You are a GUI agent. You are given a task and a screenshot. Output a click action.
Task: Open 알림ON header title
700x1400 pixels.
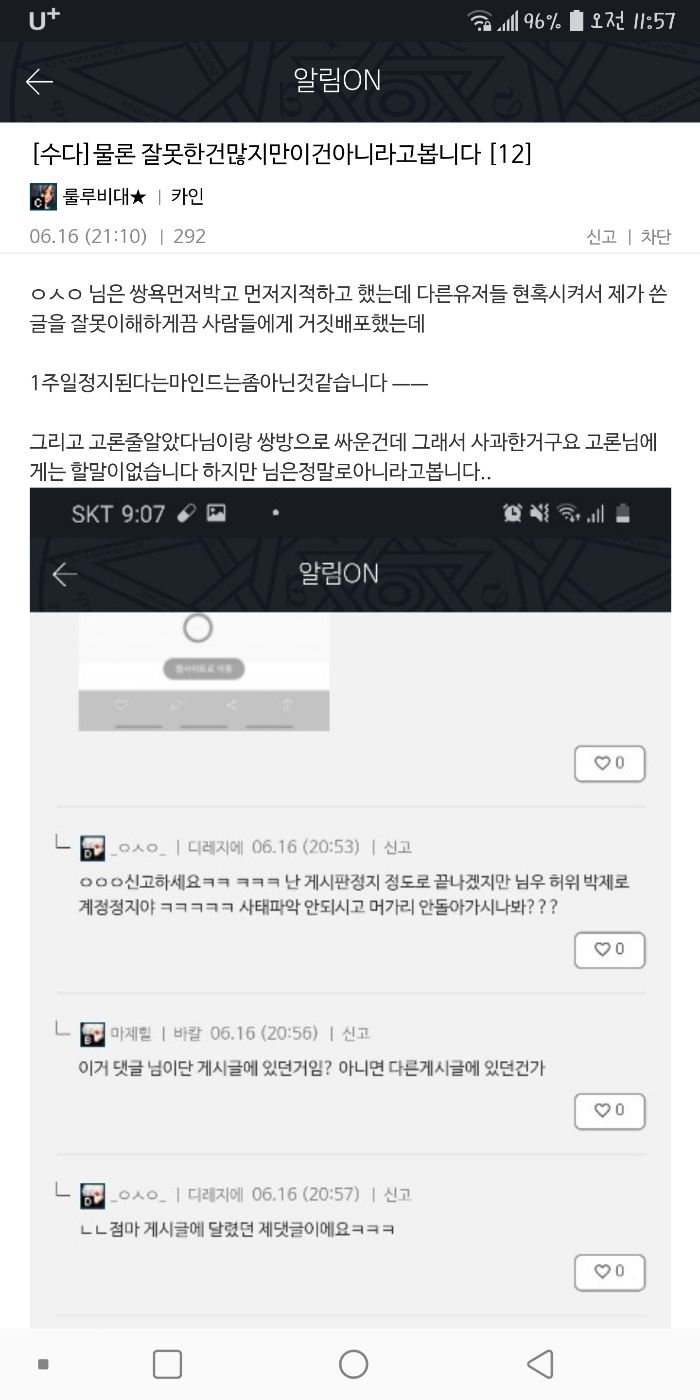pos(338,81)
